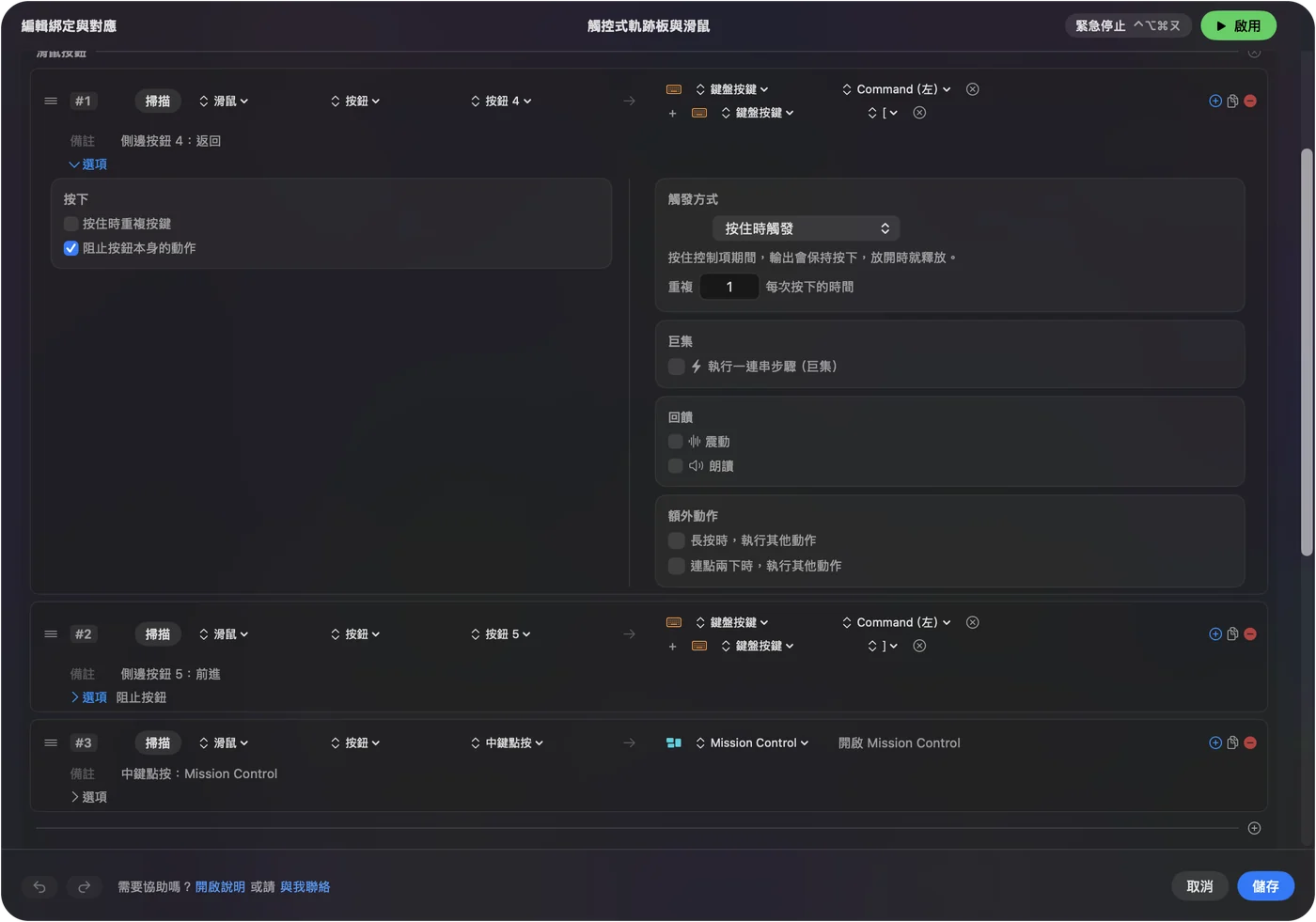Open 滑鼠 device dropdown in binding #1
Viewport: 1316px width, 922px height.
tap(224, 101)
